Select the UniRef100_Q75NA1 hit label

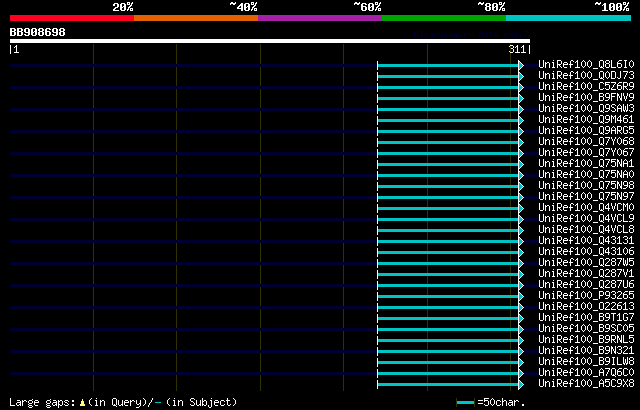[x=586, y=164]
